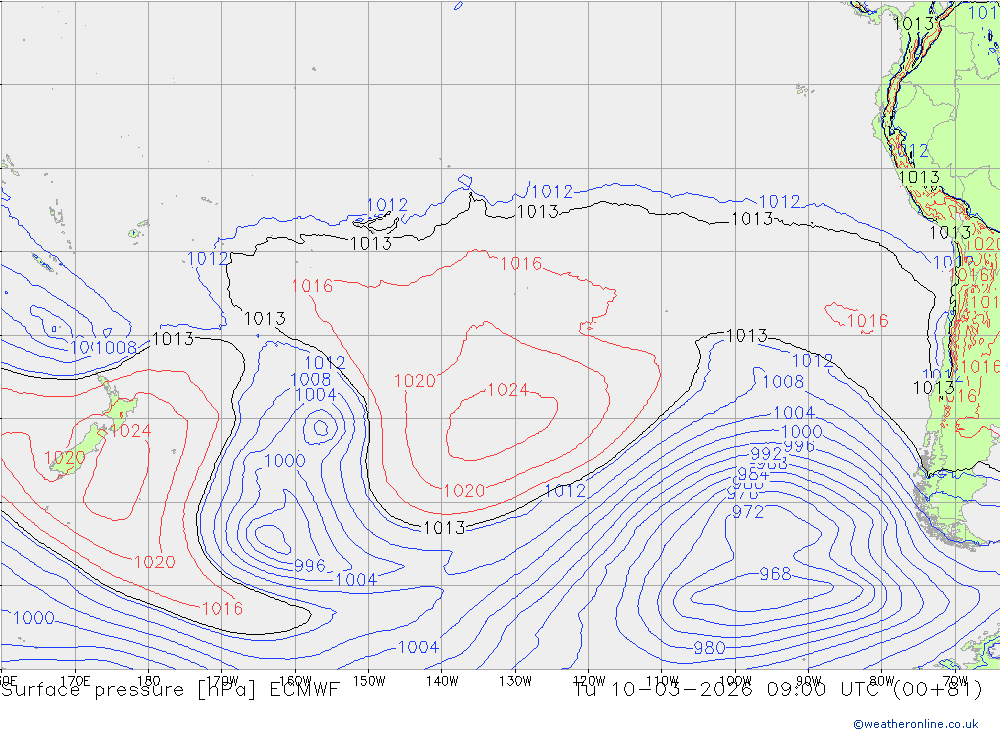This screenshot has width=1000, height=733.
Task: Click the 170E longitude label
Action: pos(75,681)
